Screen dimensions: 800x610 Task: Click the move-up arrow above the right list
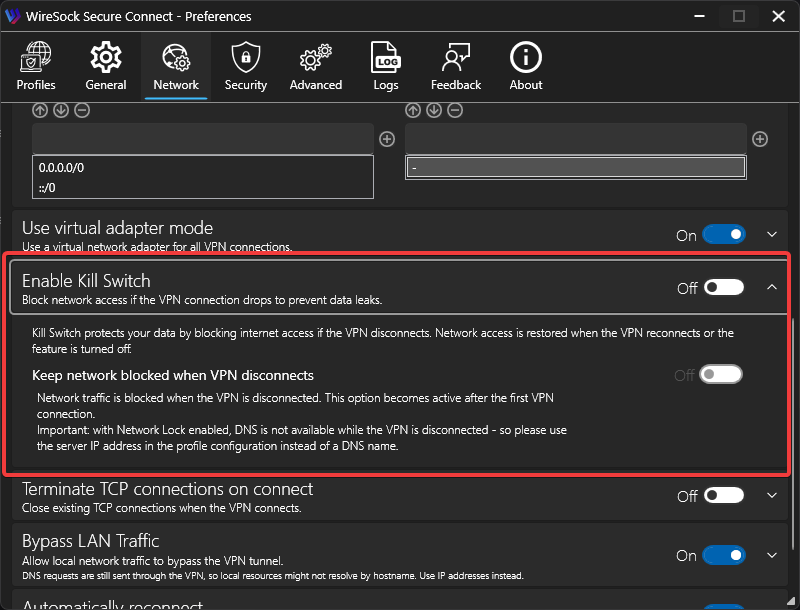tap(414, 111)
